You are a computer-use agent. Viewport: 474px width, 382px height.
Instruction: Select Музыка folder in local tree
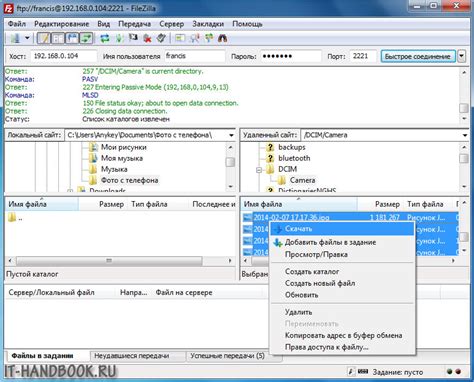[114, 169]
